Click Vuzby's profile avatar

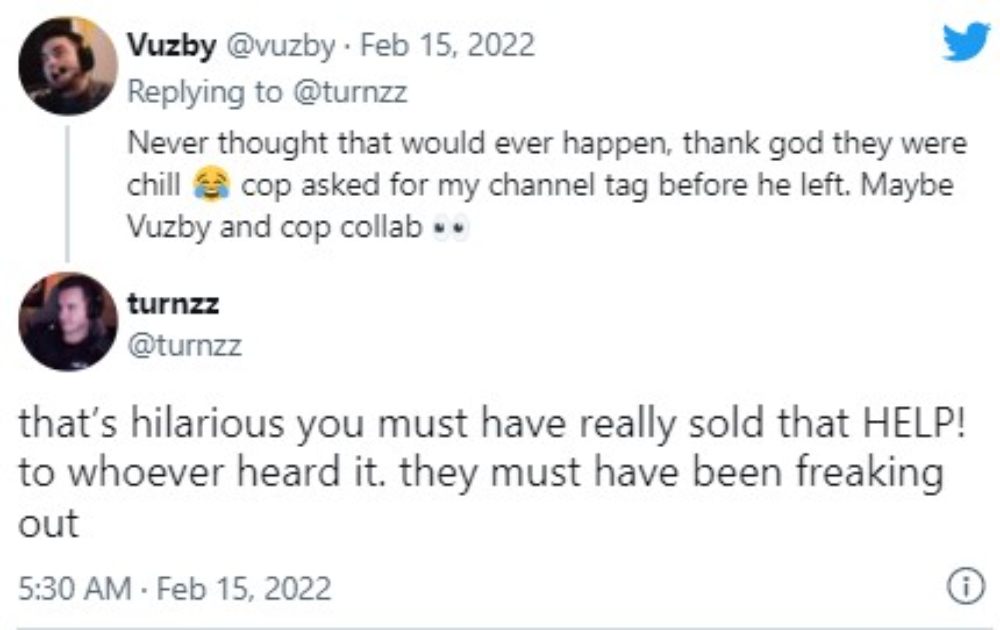(68, 66)
